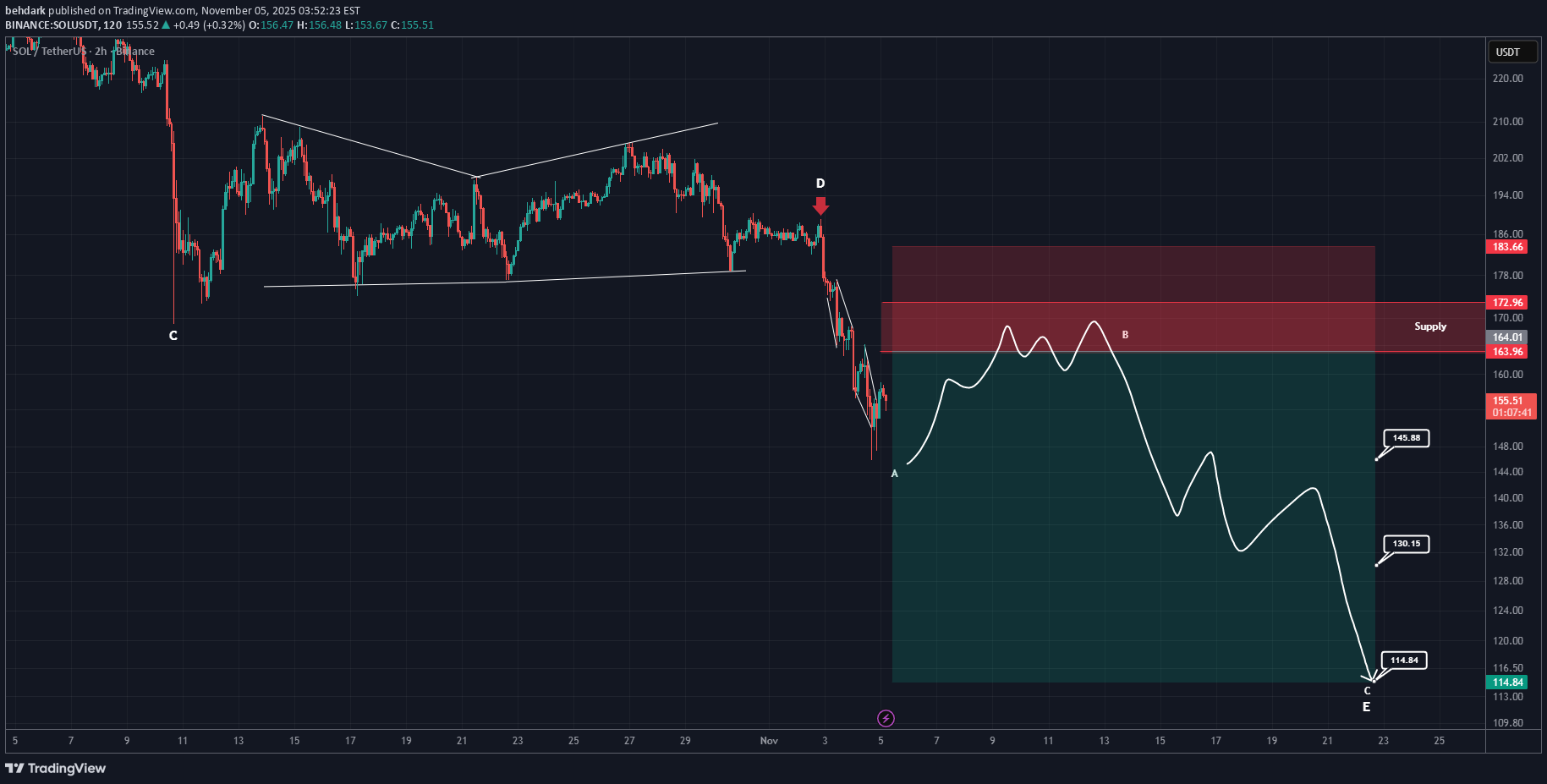Click the 220.00 level on price scale

click(1507, 79)
